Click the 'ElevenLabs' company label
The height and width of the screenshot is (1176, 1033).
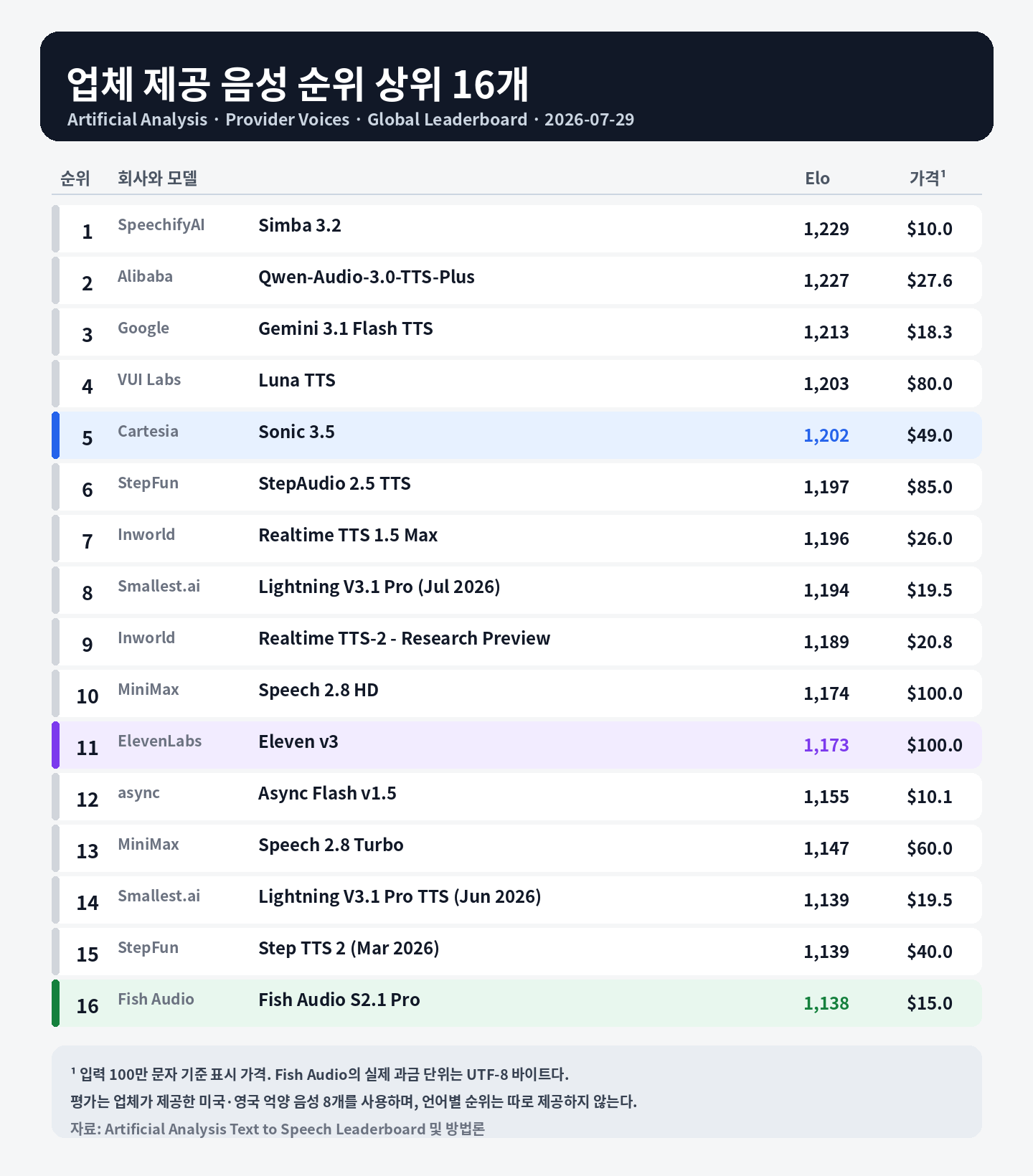point(160,741)
